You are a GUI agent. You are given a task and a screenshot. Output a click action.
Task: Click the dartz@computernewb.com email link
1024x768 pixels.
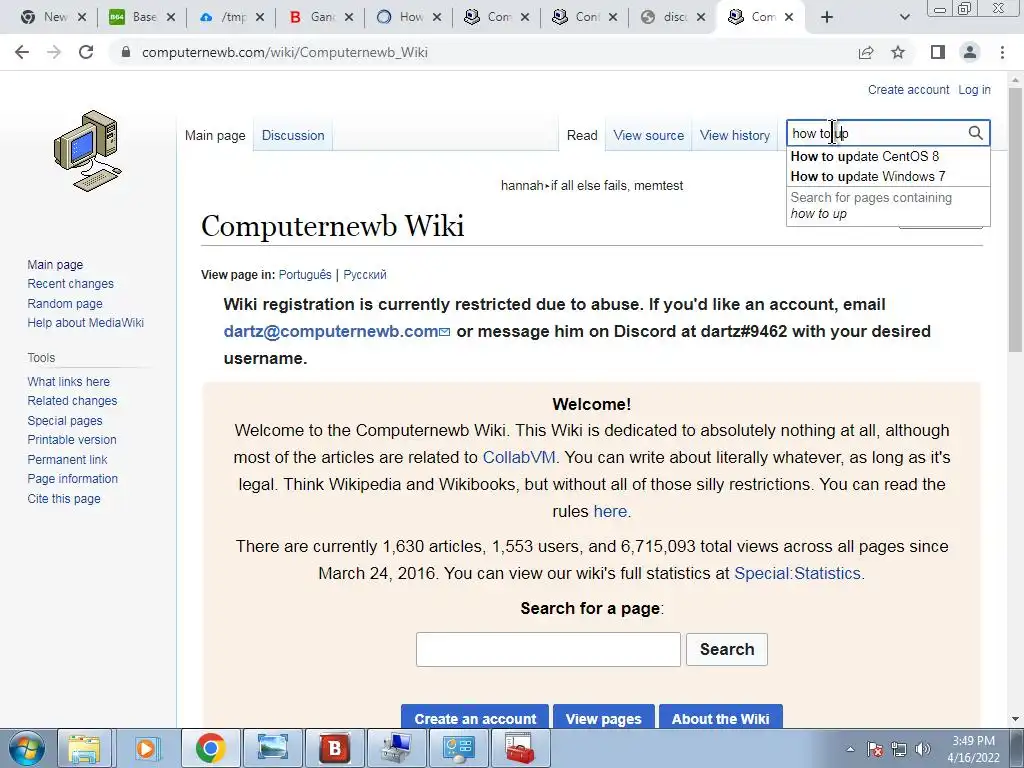coord(336,331)
